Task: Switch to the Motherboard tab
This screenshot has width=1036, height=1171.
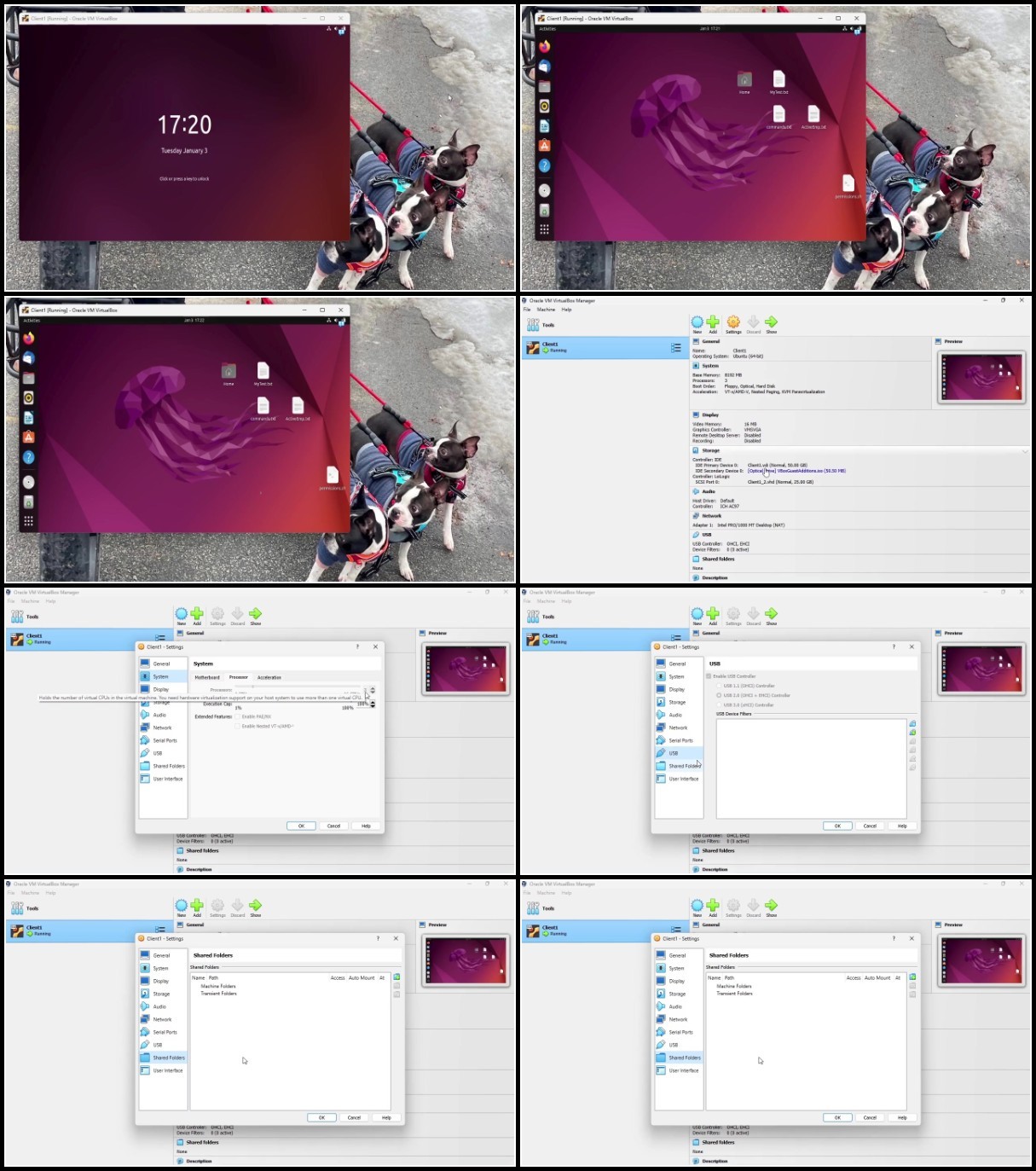Action: point(207,677)
